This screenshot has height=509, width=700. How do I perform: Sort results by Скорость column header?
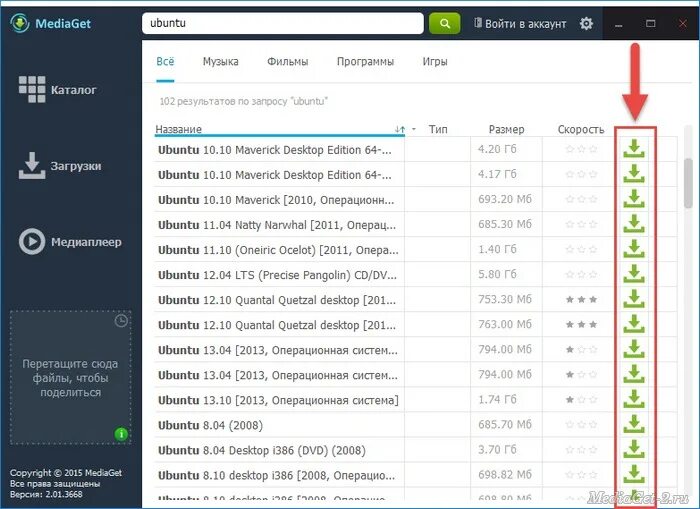pyautogui.click(x=580, y=129)
